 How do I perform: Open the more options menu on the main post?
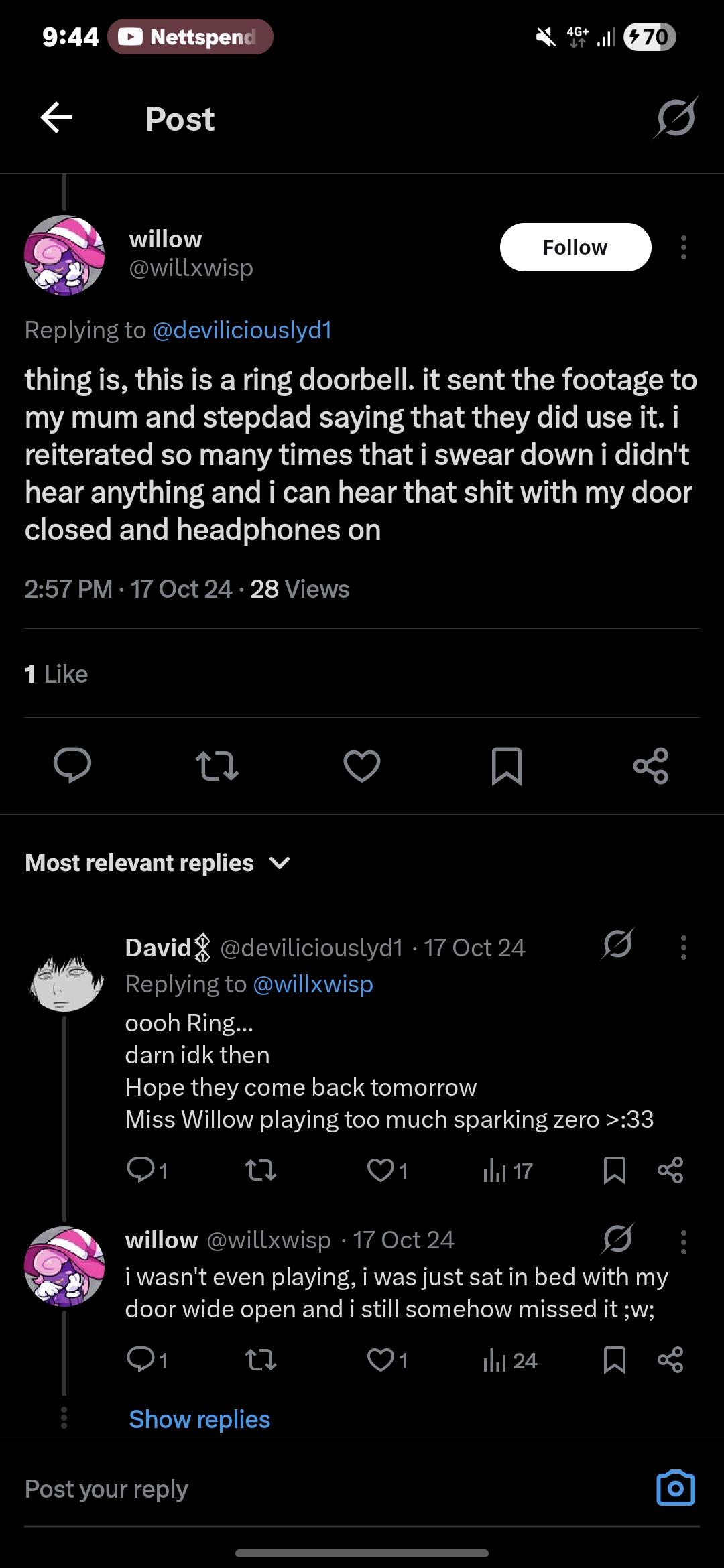tap(683, 247)
